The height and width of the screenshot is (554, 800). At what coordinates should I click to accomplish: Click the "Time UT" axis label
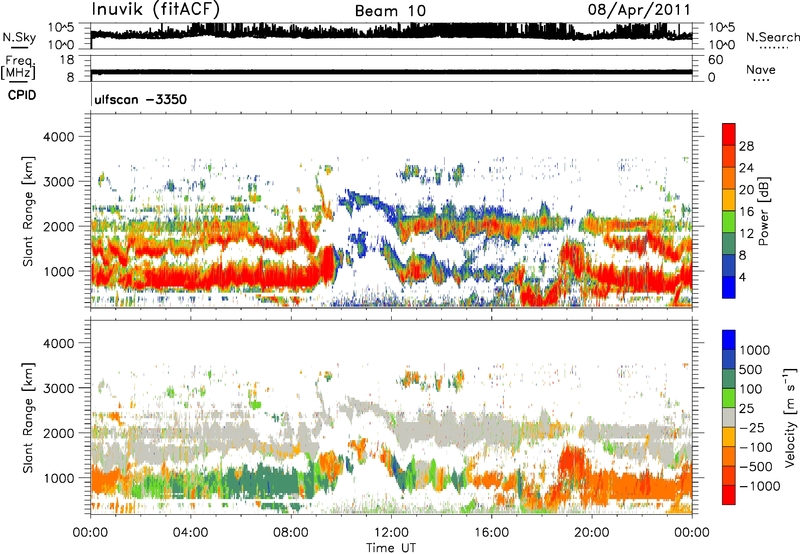(391, 548)
